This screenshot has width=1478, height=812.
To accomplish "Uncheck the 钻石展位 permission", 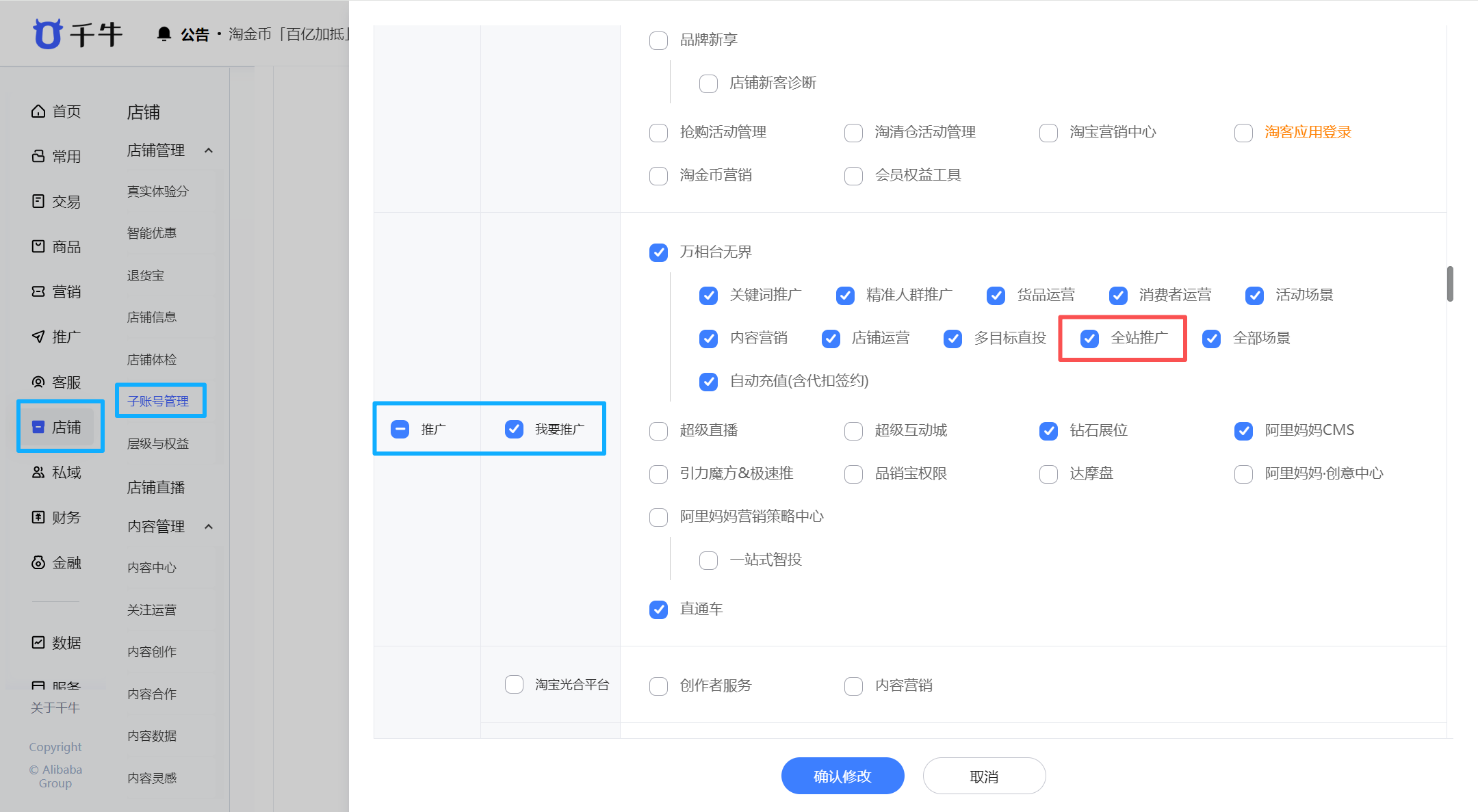I will pyautogui.click(x=1048, y=430).
